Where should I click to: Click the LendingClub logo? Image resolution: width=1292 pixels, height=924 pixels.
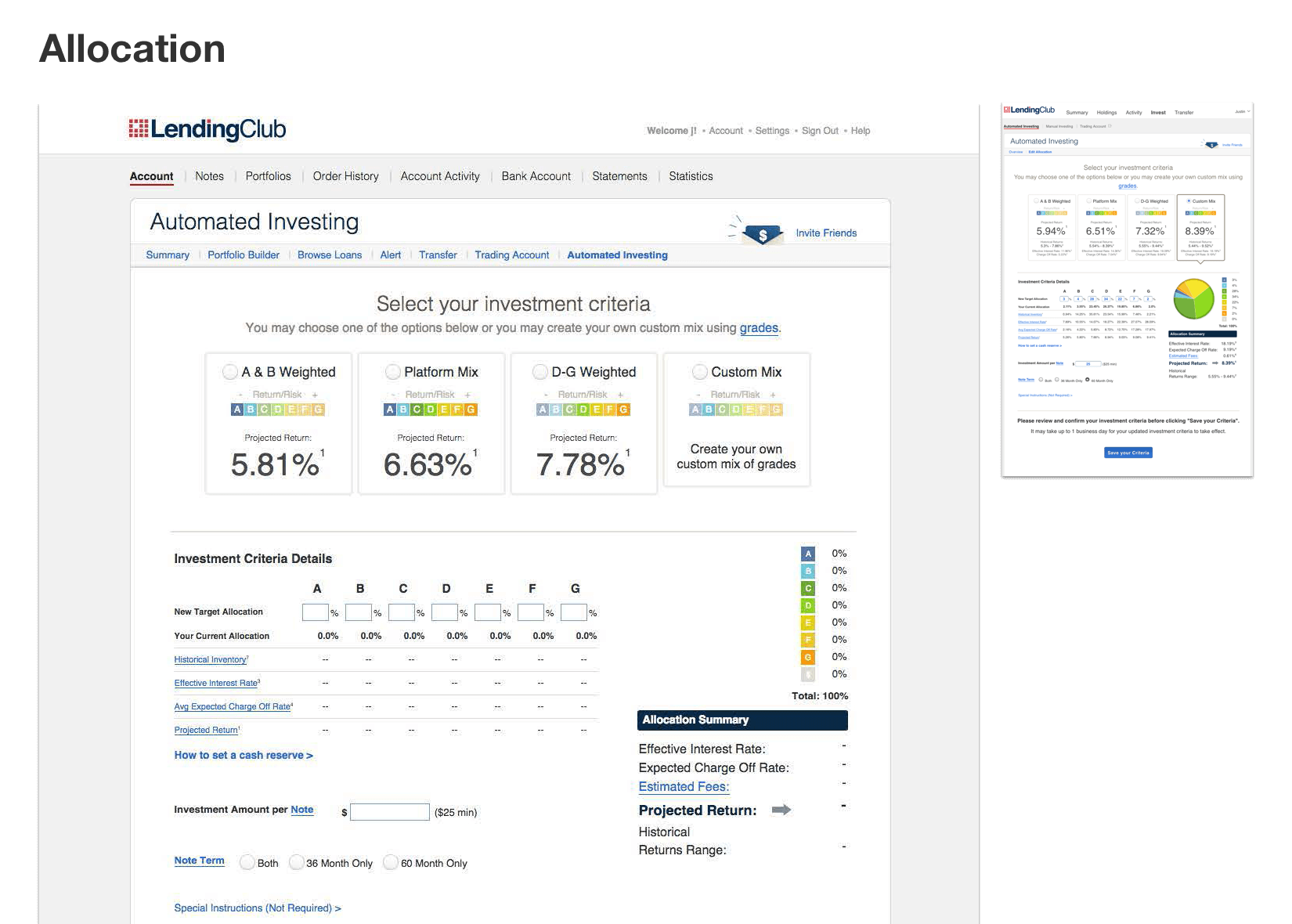pyautogui.click(x=208, y=129)
